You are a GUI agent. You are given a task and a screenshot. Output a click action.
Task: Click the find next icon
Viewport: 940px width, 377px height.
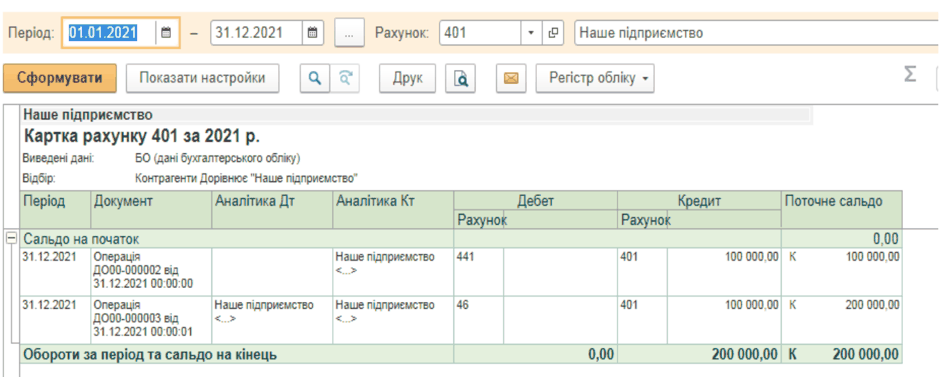coord(345,79)
